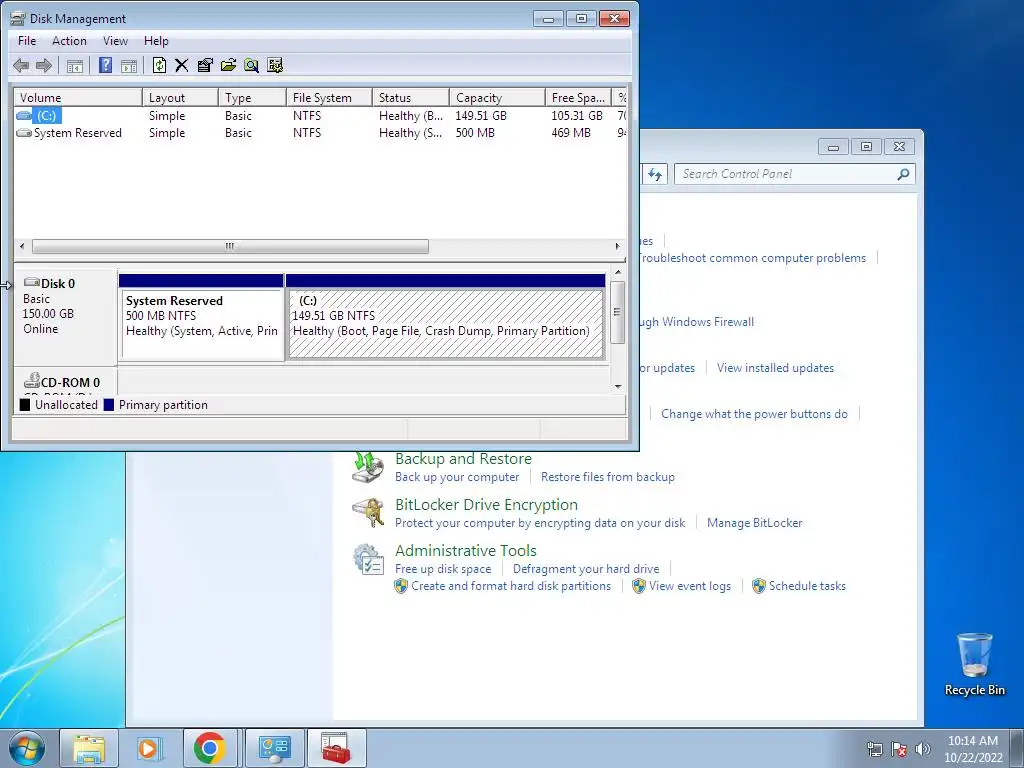The width and height of the screenshot is (1024, 768).
Task: Open BitLocker Drive Encryption link
Action: click(x=486, y=504)
